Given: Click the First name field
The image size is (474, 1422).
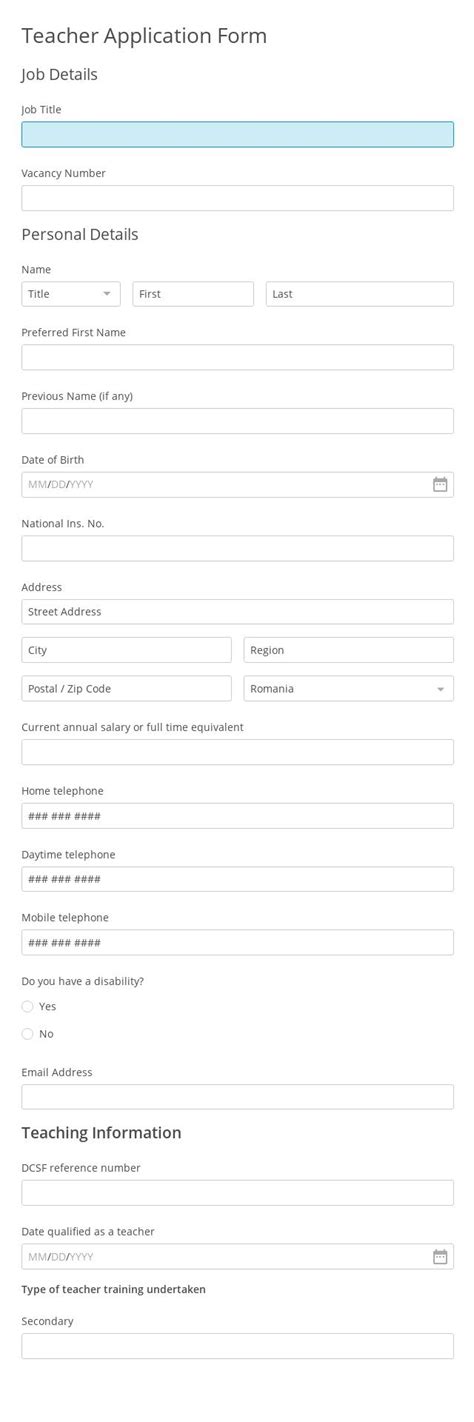Looking at the screenshot, I should [193, 294].
